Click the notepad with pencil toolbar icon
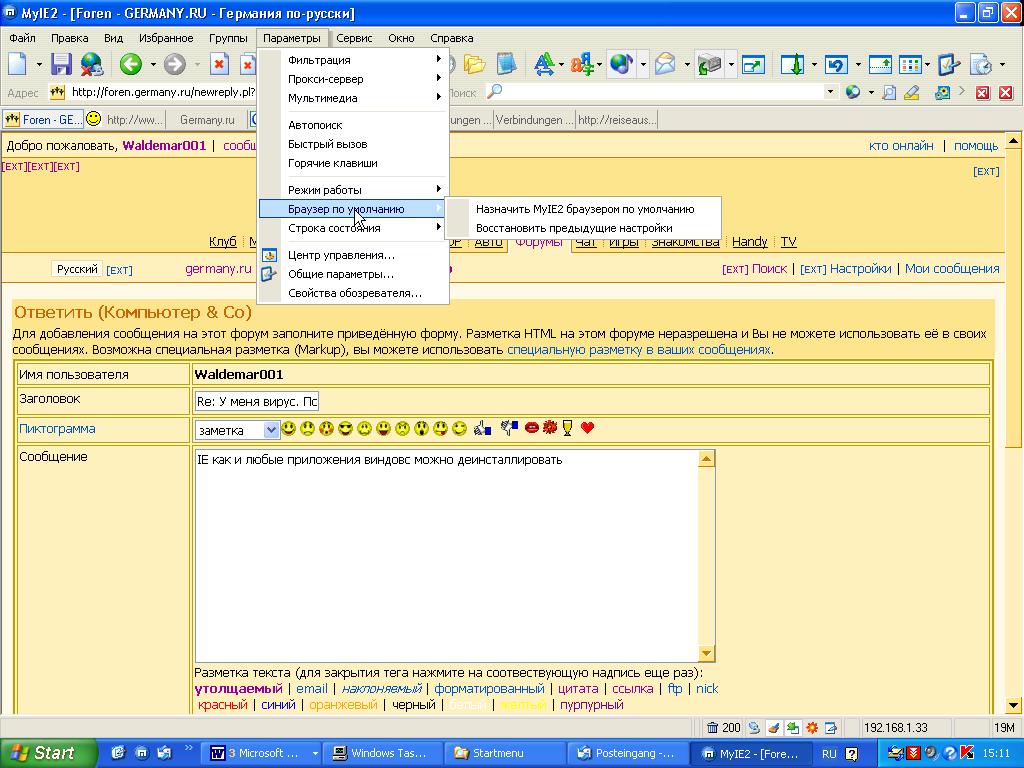1024x768 pixels. click(948, 64)
